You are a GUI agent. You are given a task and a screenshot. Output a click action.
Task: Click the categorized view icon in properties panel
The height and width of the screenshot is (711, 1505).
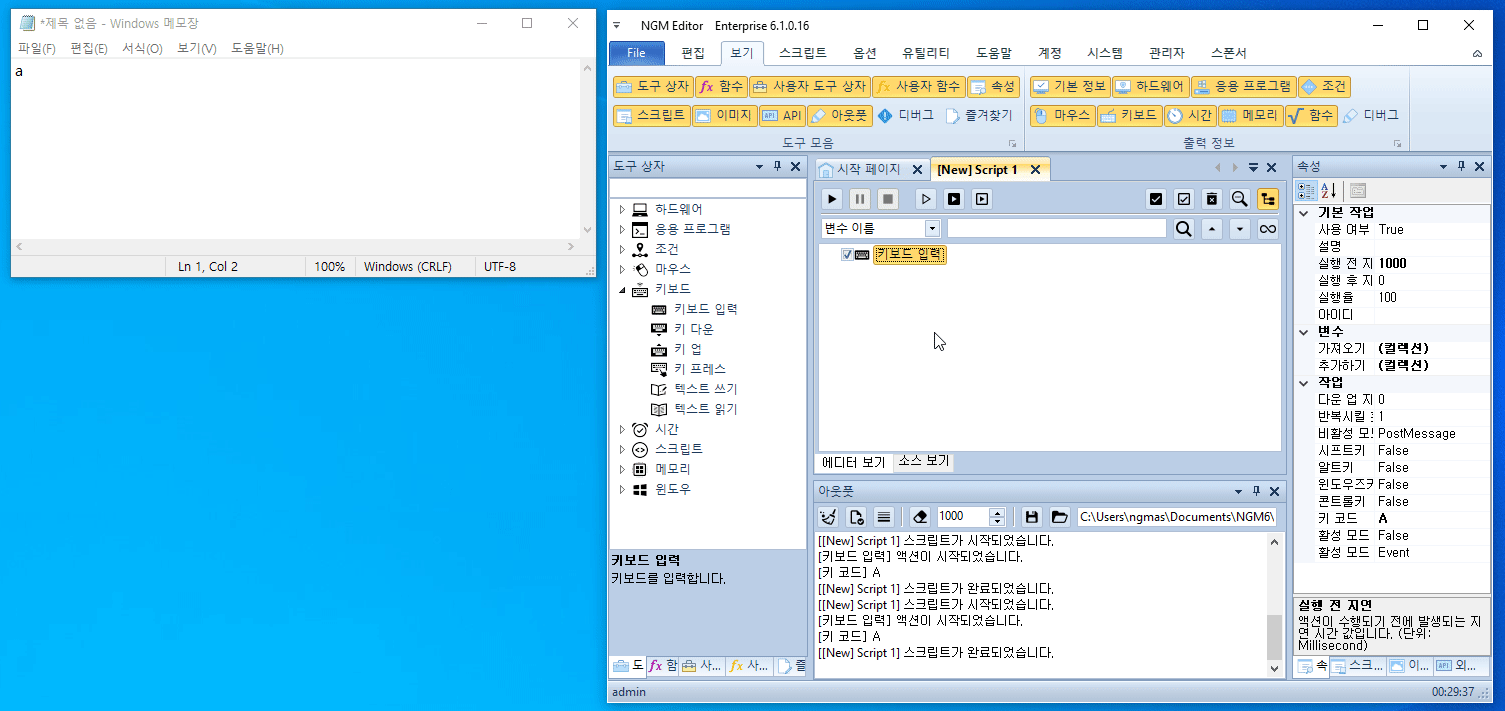[1306, 191]
